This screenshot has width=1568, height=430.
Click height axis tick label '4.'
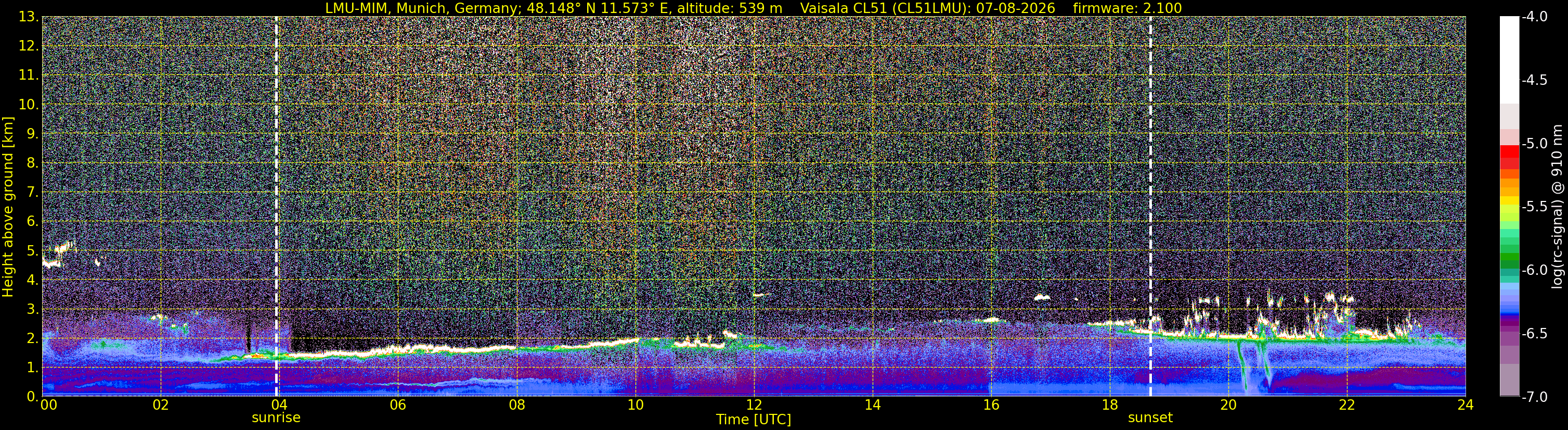pos(32,280)
